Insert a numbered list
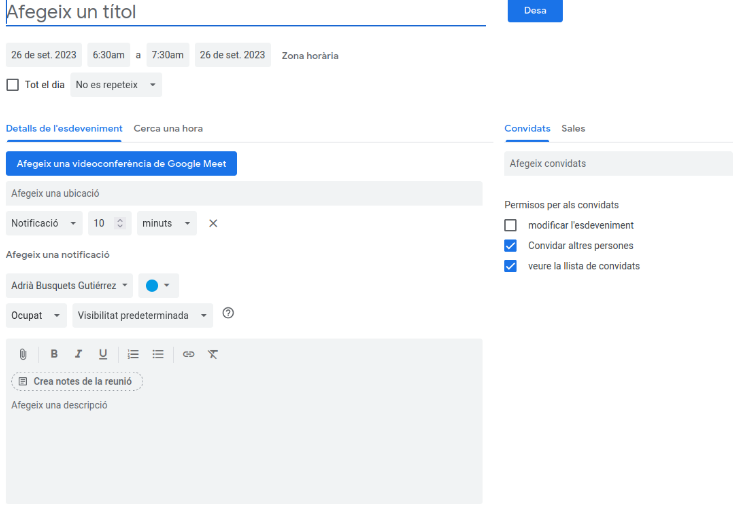This screenshot has height=512, width=749. pos(133,354)
